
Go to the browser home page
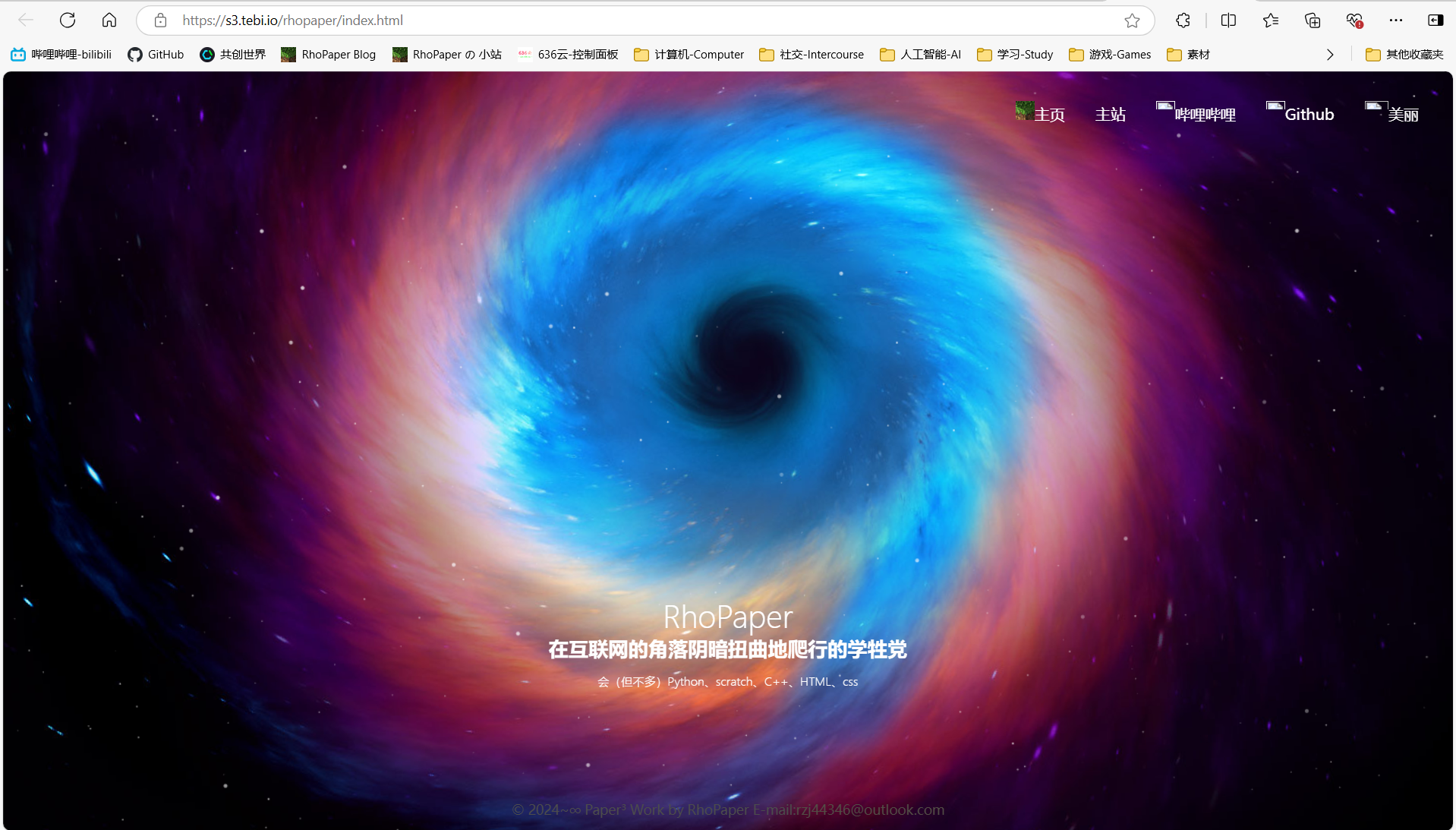[109, 21]
